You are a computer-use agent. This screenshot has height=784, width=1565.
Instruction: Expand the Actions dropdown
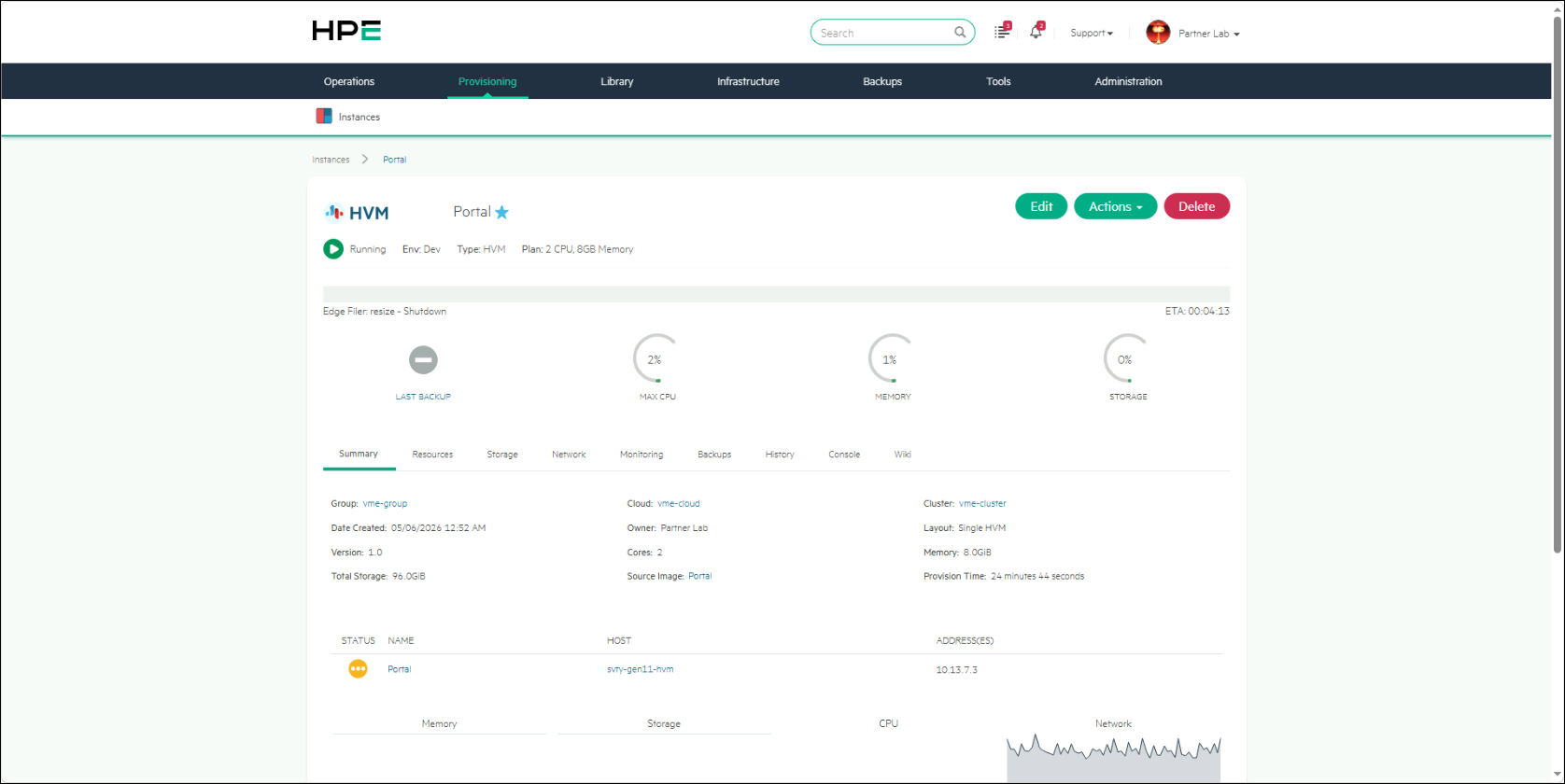tap(1116, 206)
